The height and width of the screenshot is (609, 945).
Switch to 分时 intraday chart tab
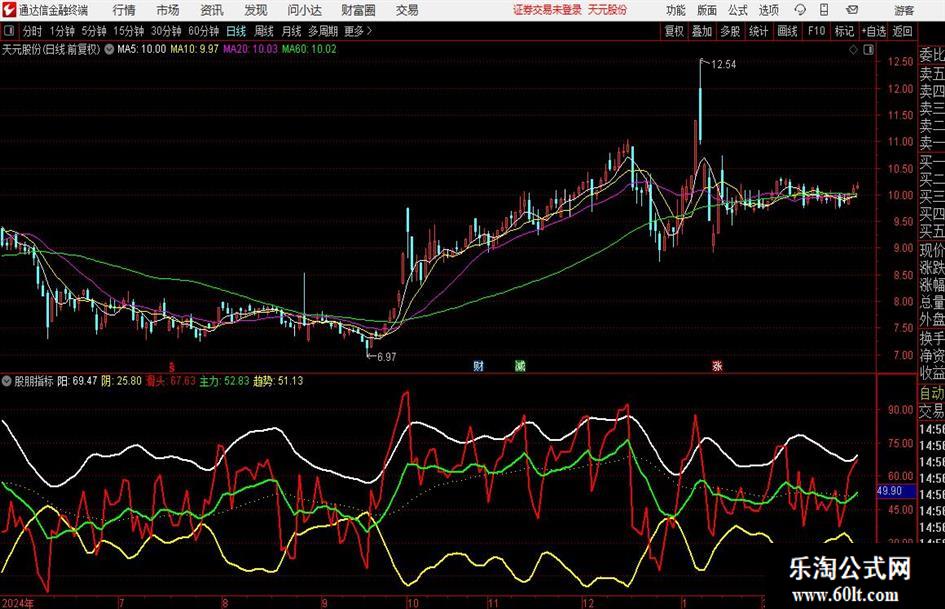33,31
